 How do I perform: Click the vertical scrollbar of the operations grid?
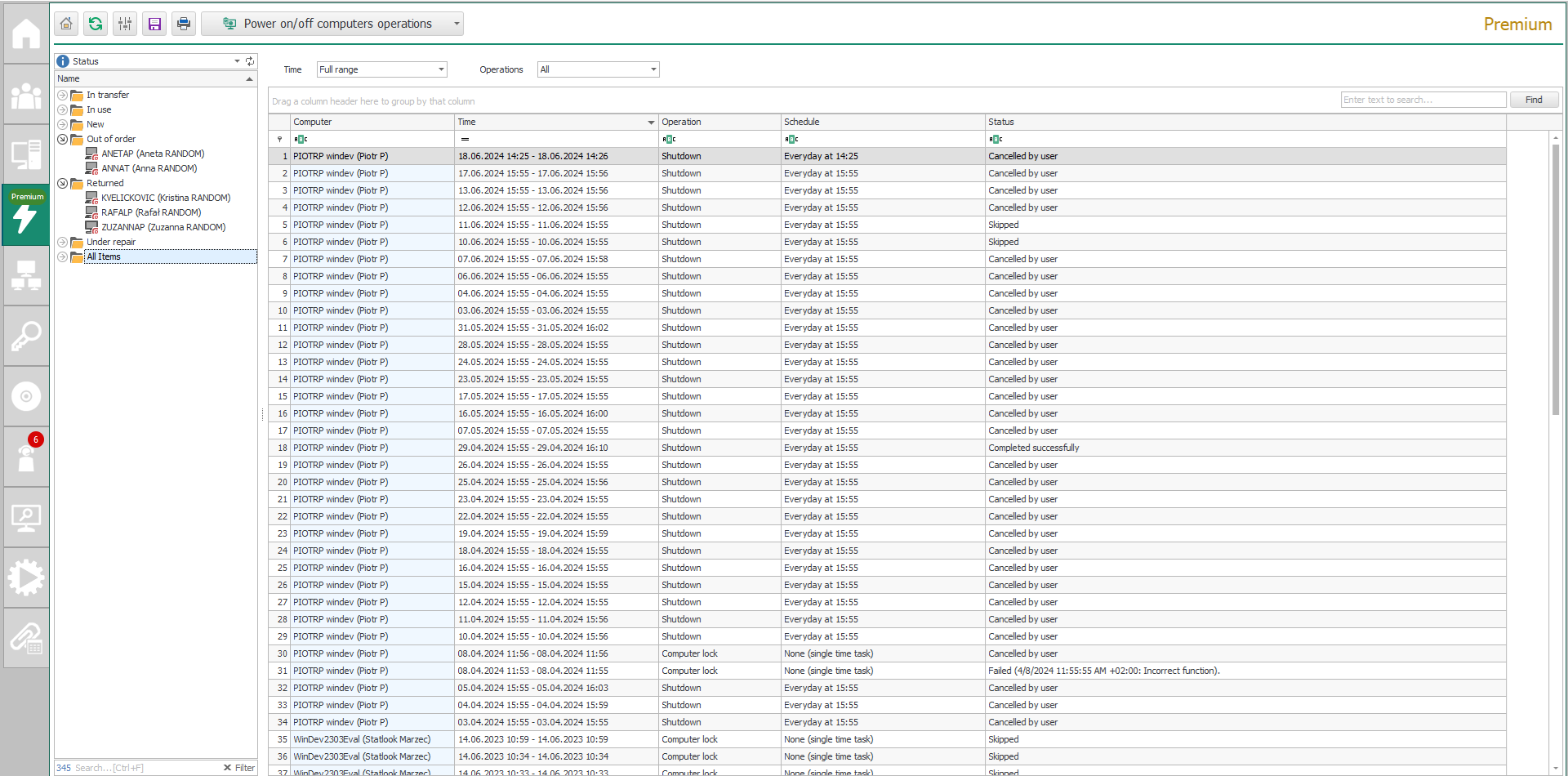(x=1555, y=279)
